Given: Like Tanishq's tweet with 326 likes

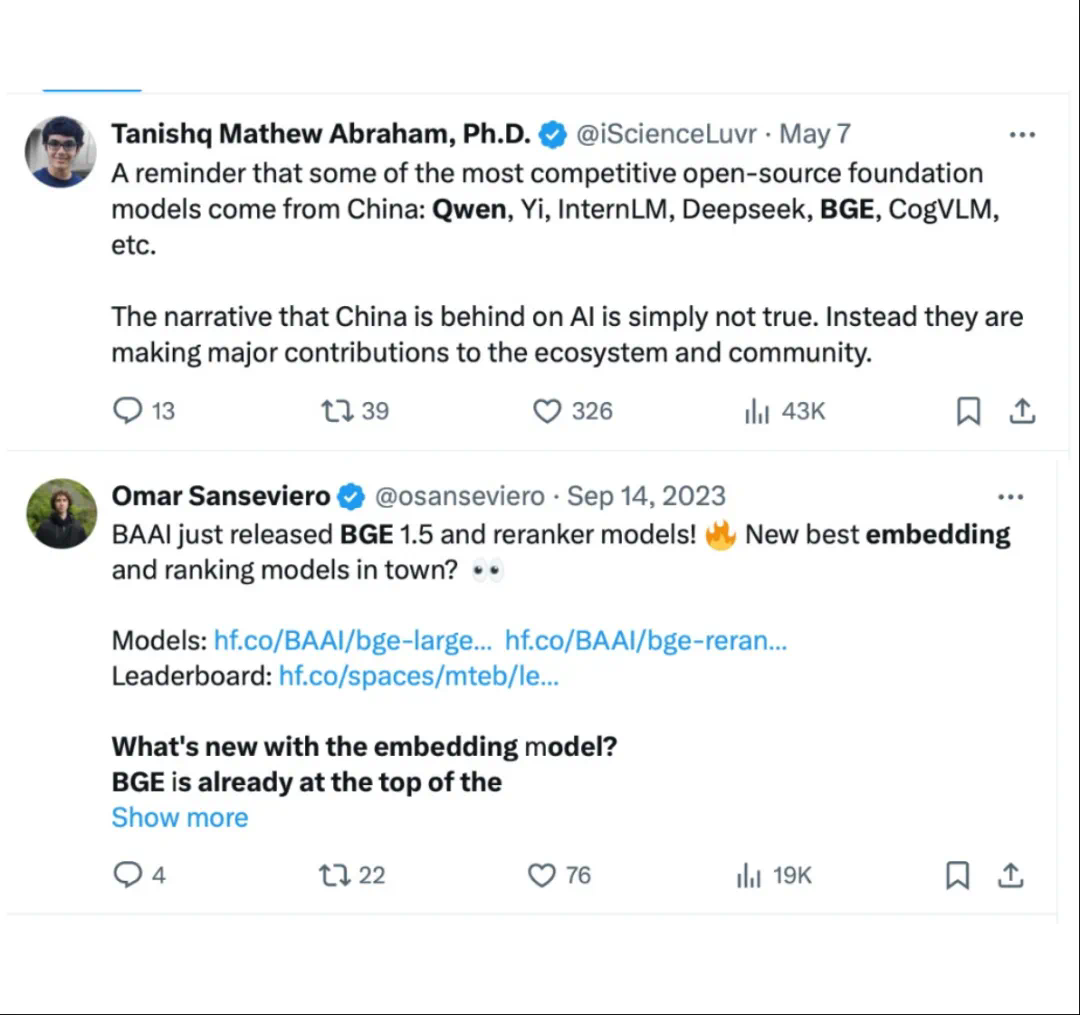Looking at the screenshot, I should (x=547, y=411).
